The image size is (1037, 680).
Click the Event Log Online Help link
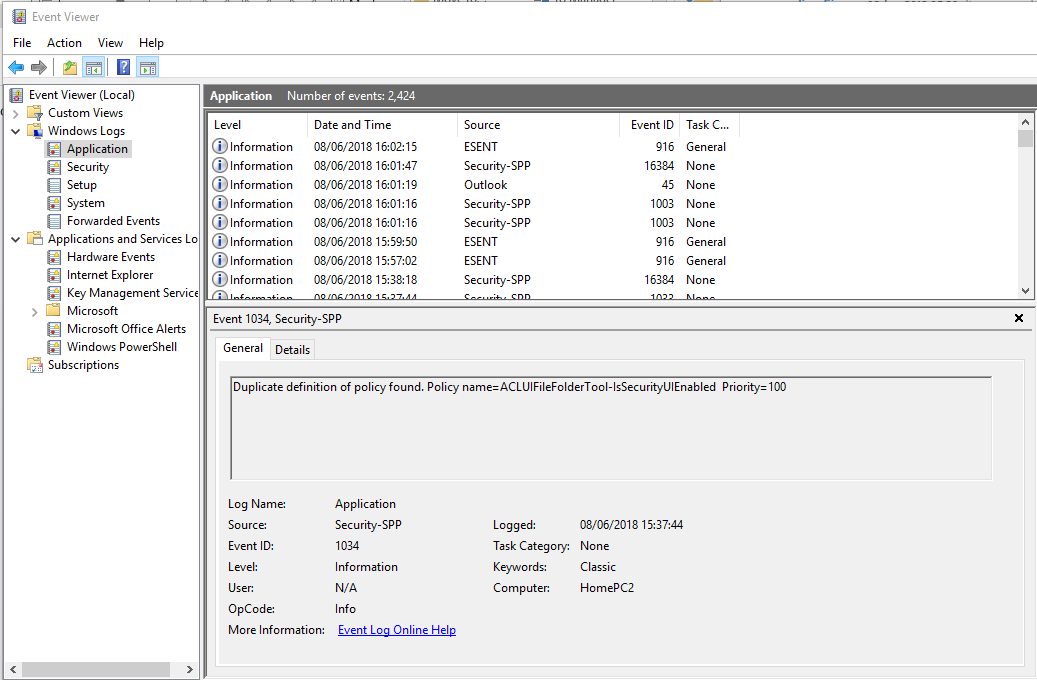396,629
